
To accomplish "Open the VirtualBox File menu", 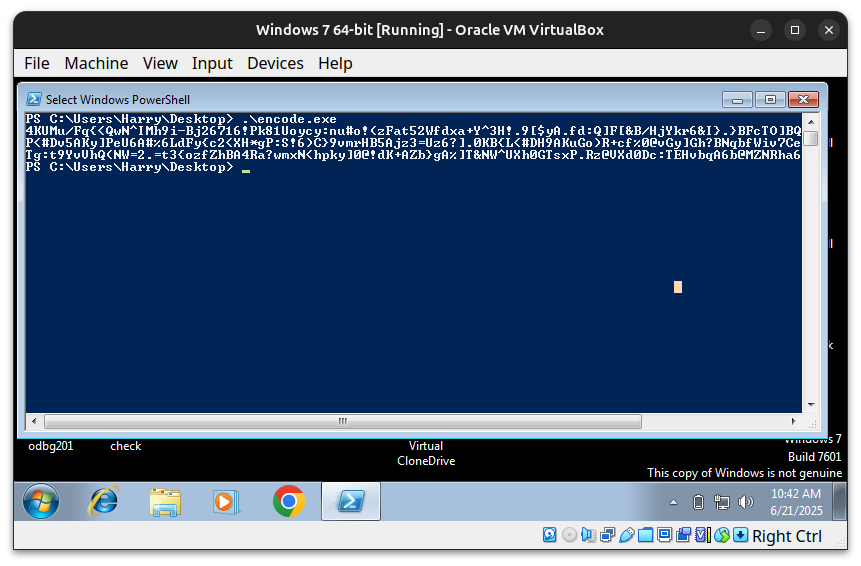I will pyautogui.click(x=37, y=63).
